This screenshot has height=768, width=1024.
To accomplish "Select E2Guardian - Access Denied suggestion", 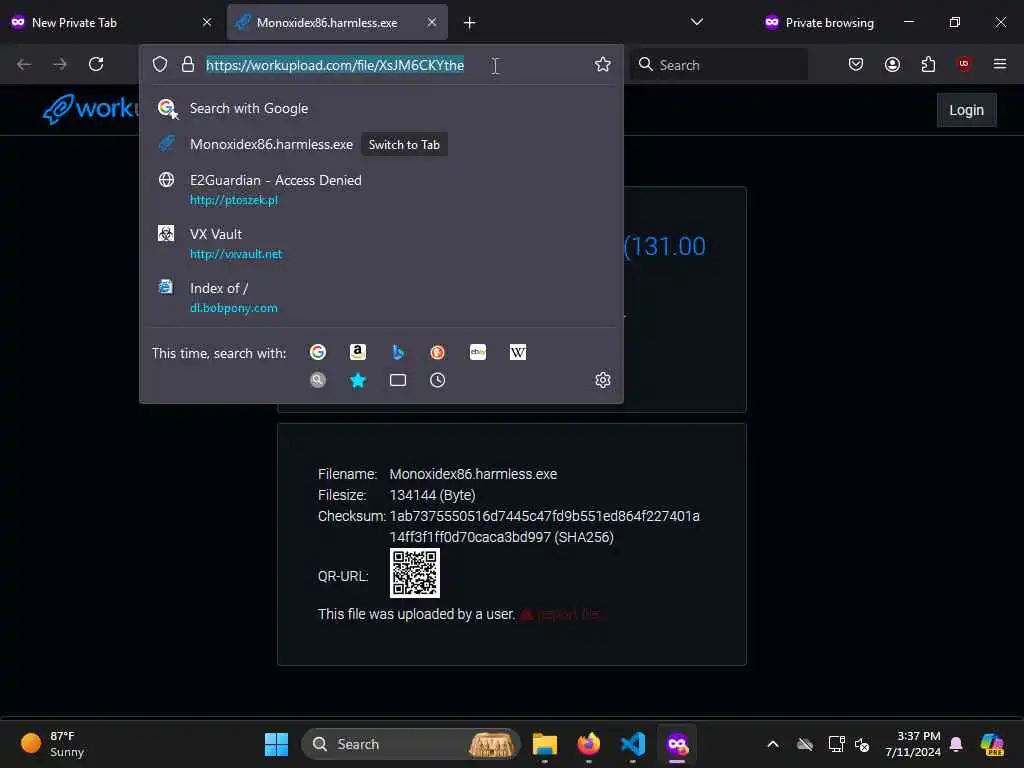I will point(381,189).
